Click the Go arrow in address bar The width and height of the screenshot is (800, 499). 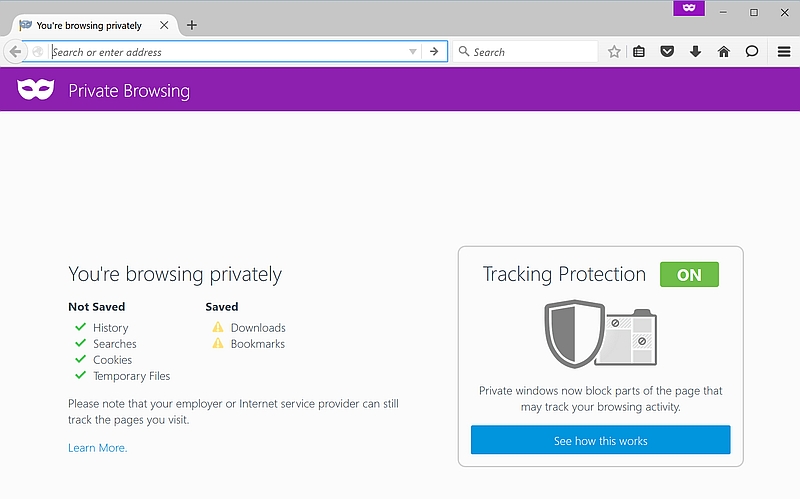point(434,52)
